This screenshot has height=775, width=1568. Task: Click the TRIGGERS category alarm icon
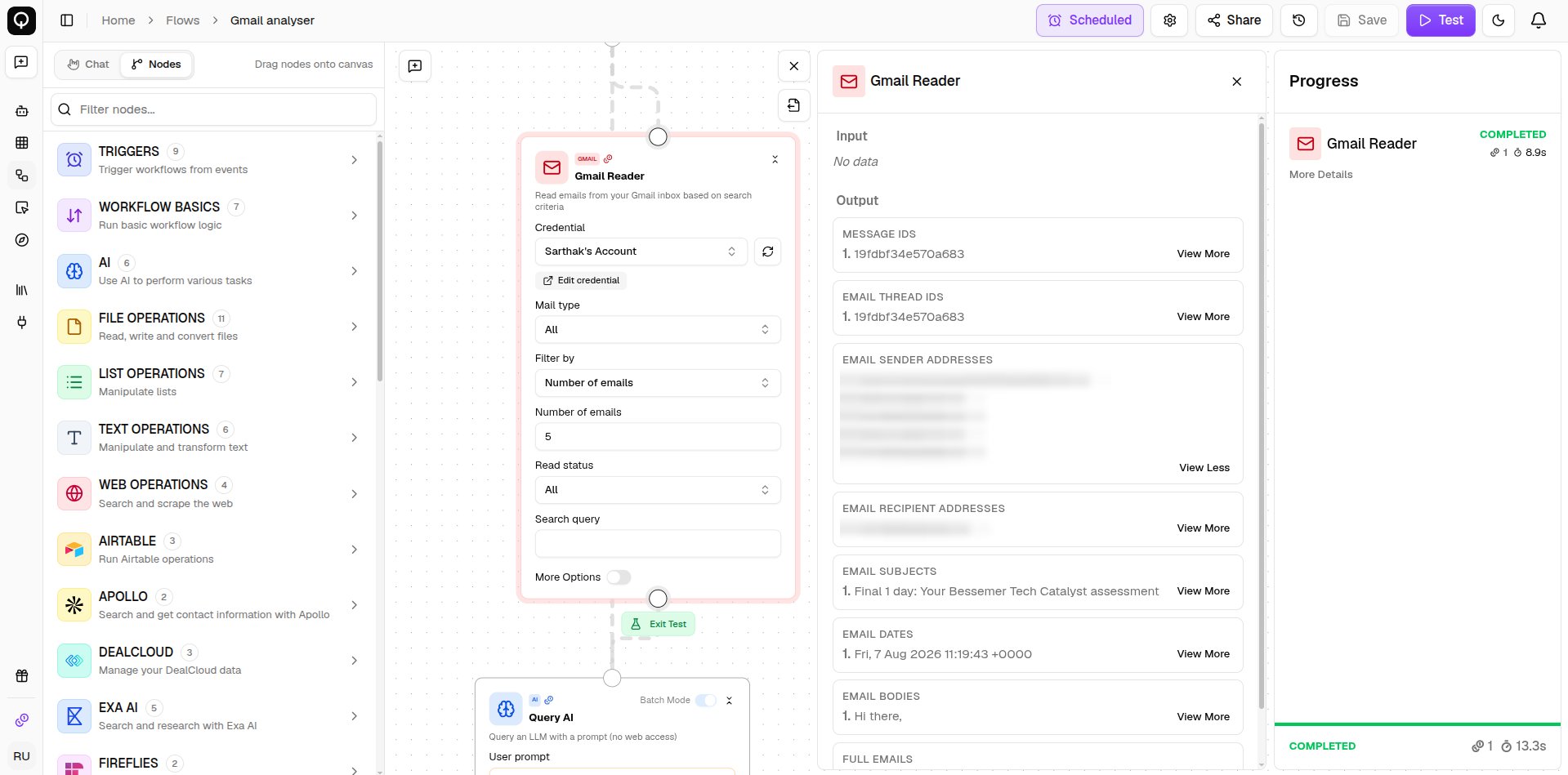tap(74, 159)
